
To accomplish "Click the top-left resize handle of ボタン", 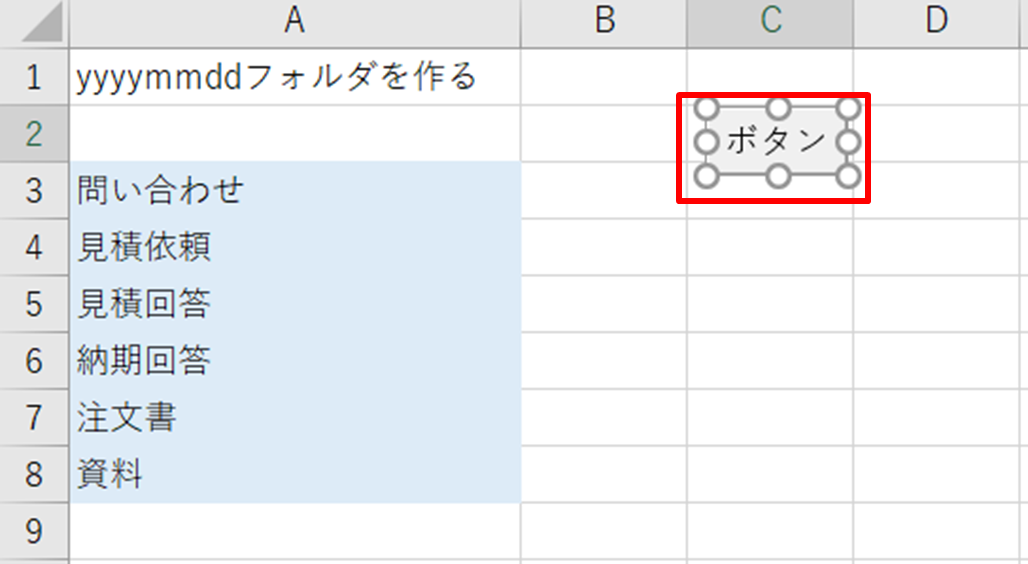I will [707, 108].
